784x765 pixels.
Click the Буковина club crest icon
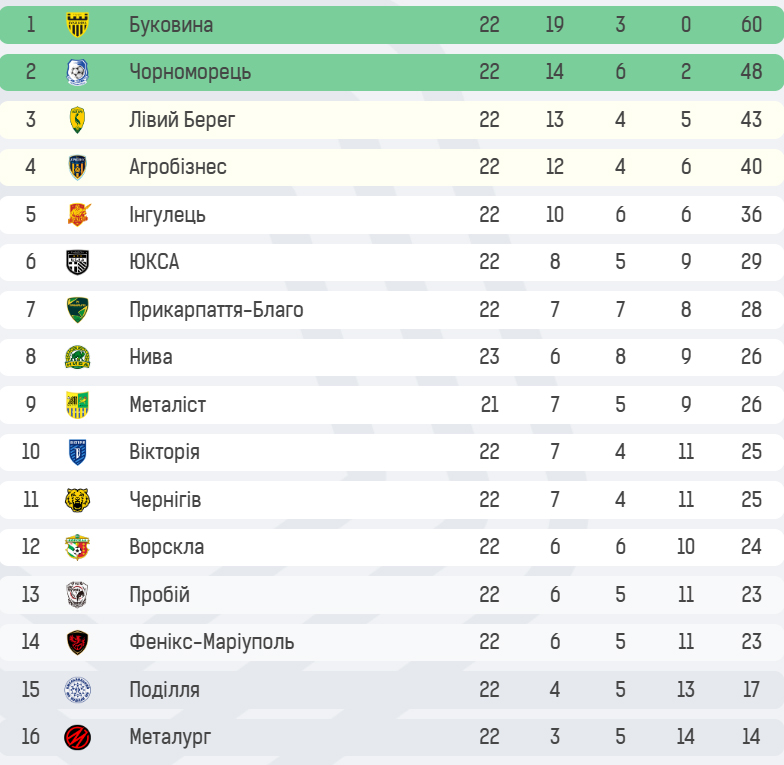pos(78,24)
